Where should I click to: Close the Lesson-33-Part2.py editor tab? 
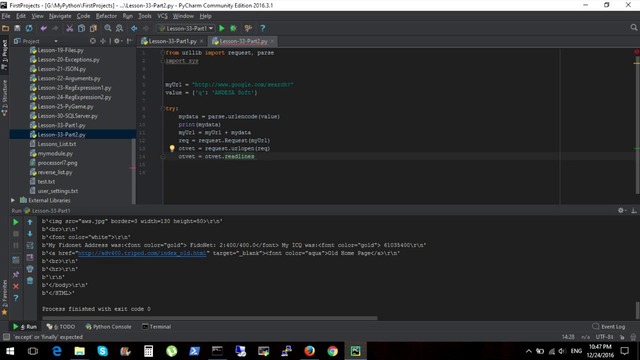click(272, 41)
